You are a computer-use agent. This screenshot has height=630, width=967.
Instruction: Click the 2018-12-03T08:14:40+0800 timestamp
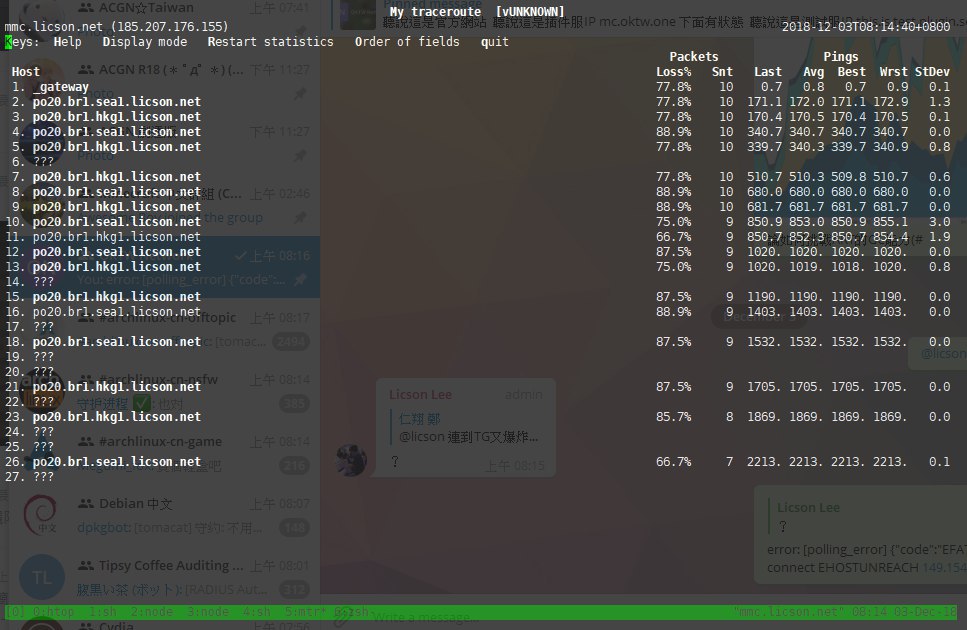click(x=866, y=27)
